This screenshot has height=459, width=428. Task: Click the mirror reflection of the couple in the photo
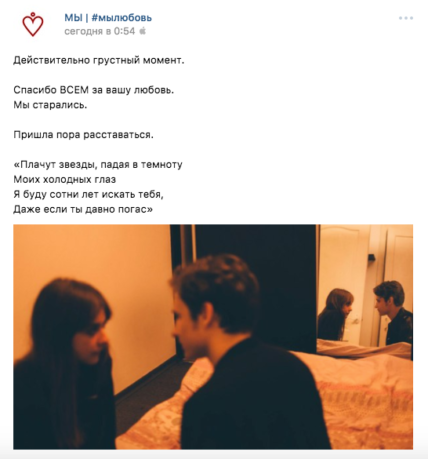(x=365, y=313)
